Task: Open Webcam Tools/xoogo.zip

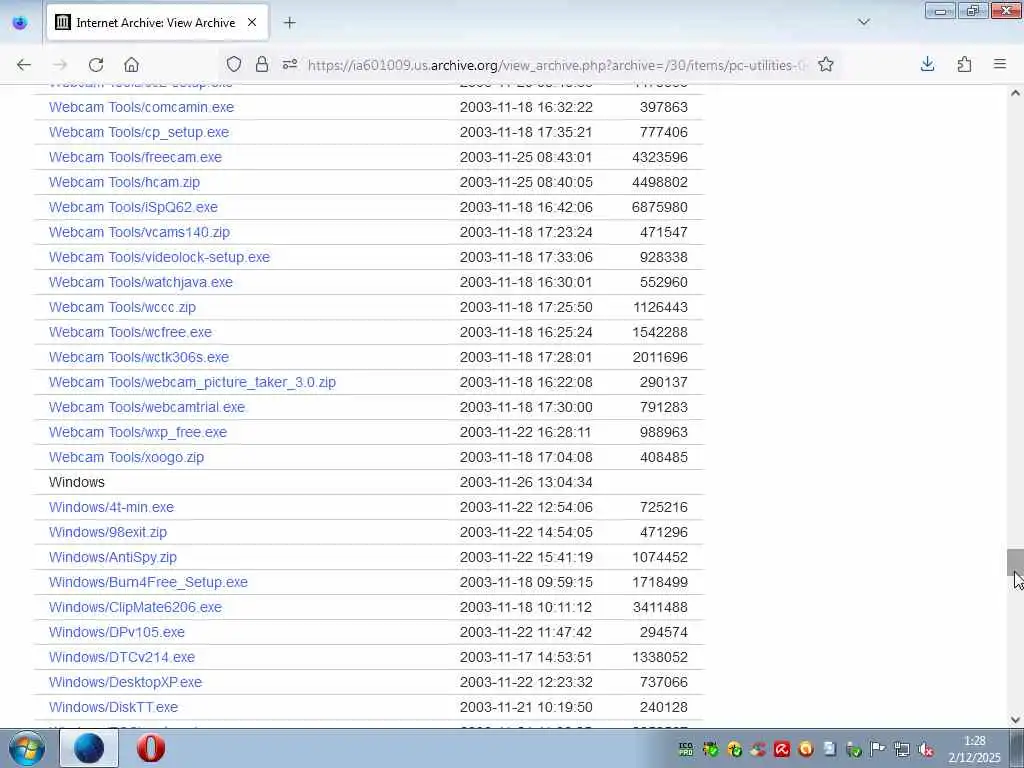Action: point(126,457)
